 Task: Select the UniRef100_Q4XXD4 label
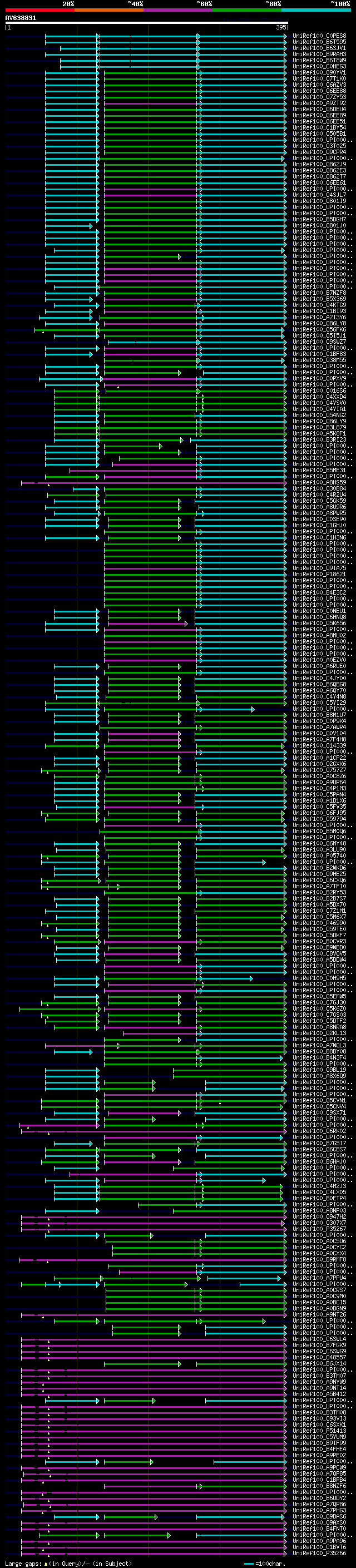319,397
